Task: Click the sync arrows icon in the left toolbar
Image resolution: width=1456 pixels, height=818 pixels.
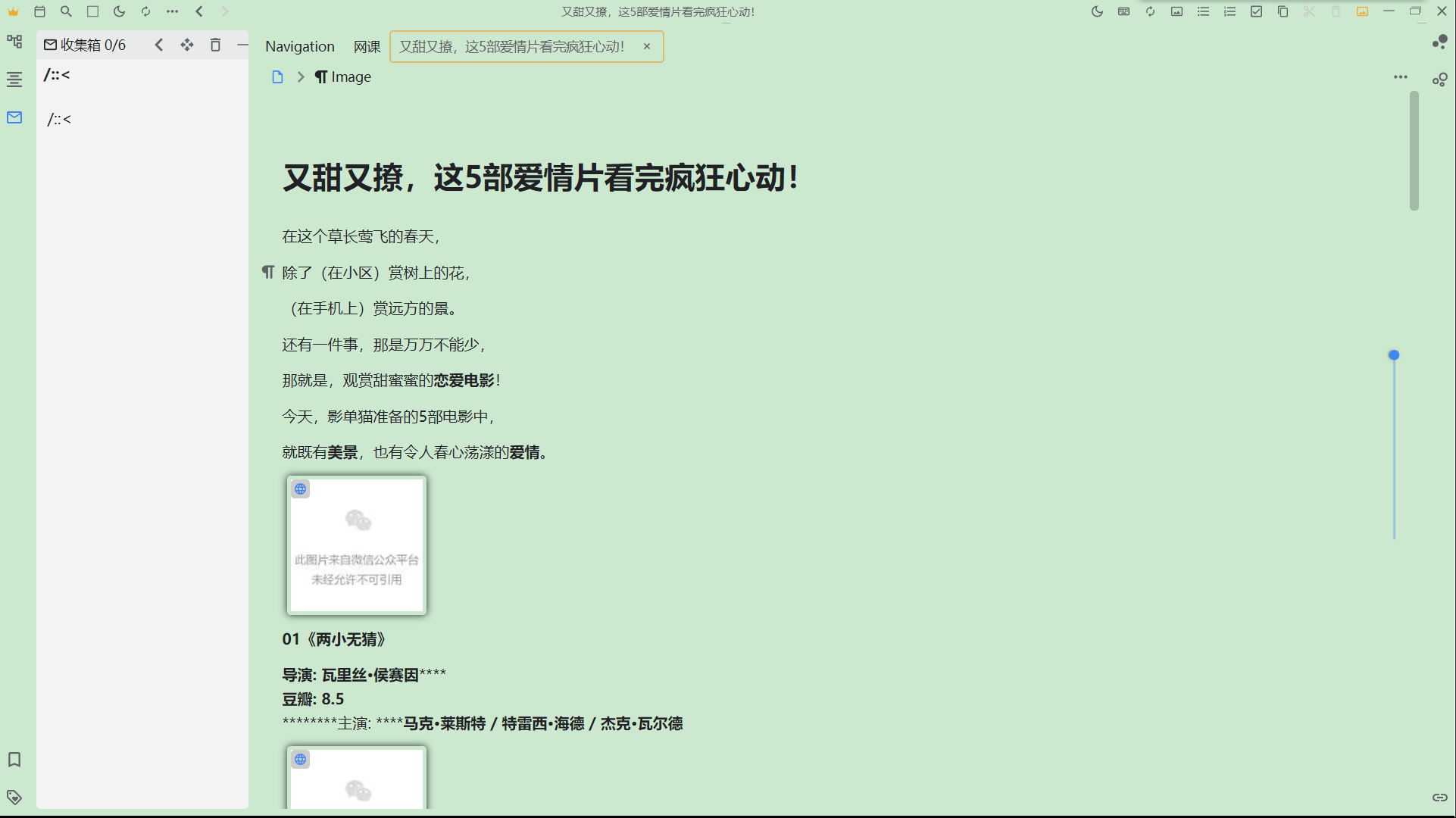Action: point(145,11)
